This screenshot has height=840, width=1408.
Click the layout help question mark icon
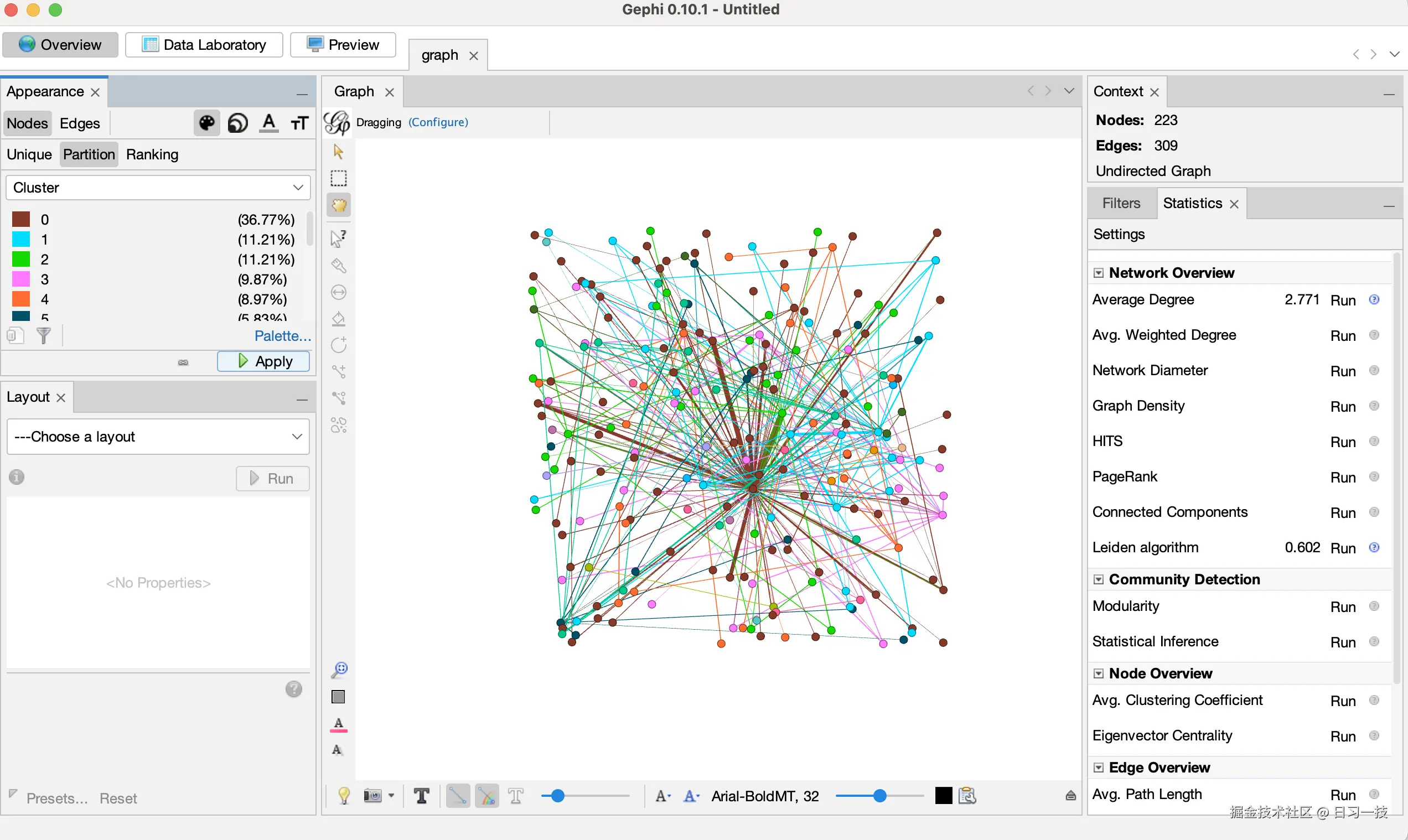coord(293,689)
